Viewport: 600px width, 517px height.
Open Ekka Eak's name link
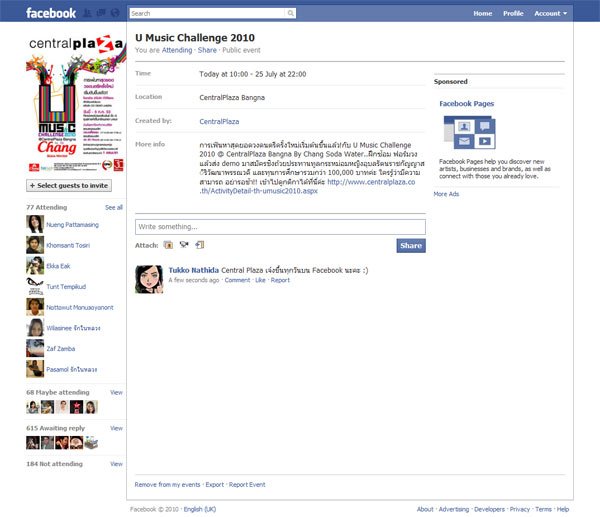point(58,266)
